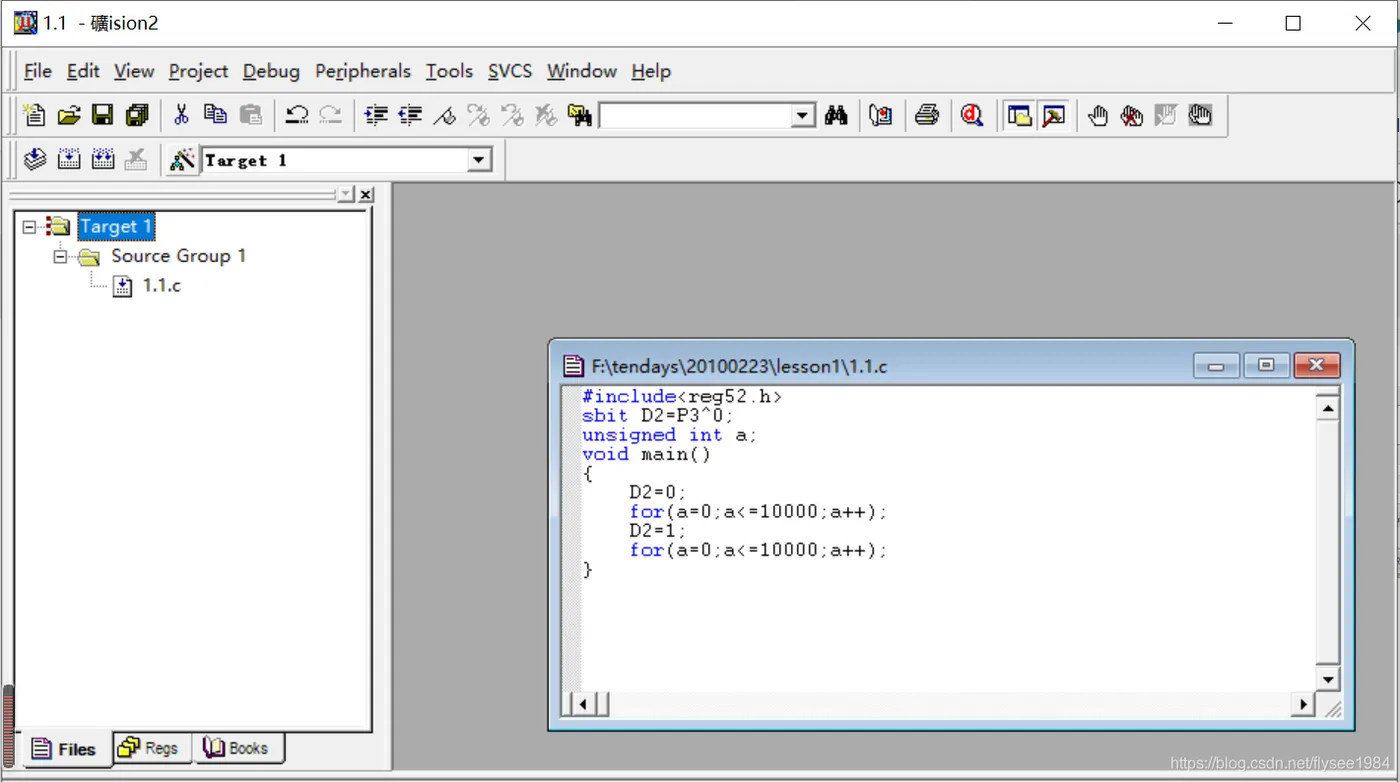Open the Project menu
1400x782 pixels.
click(198, 71)
